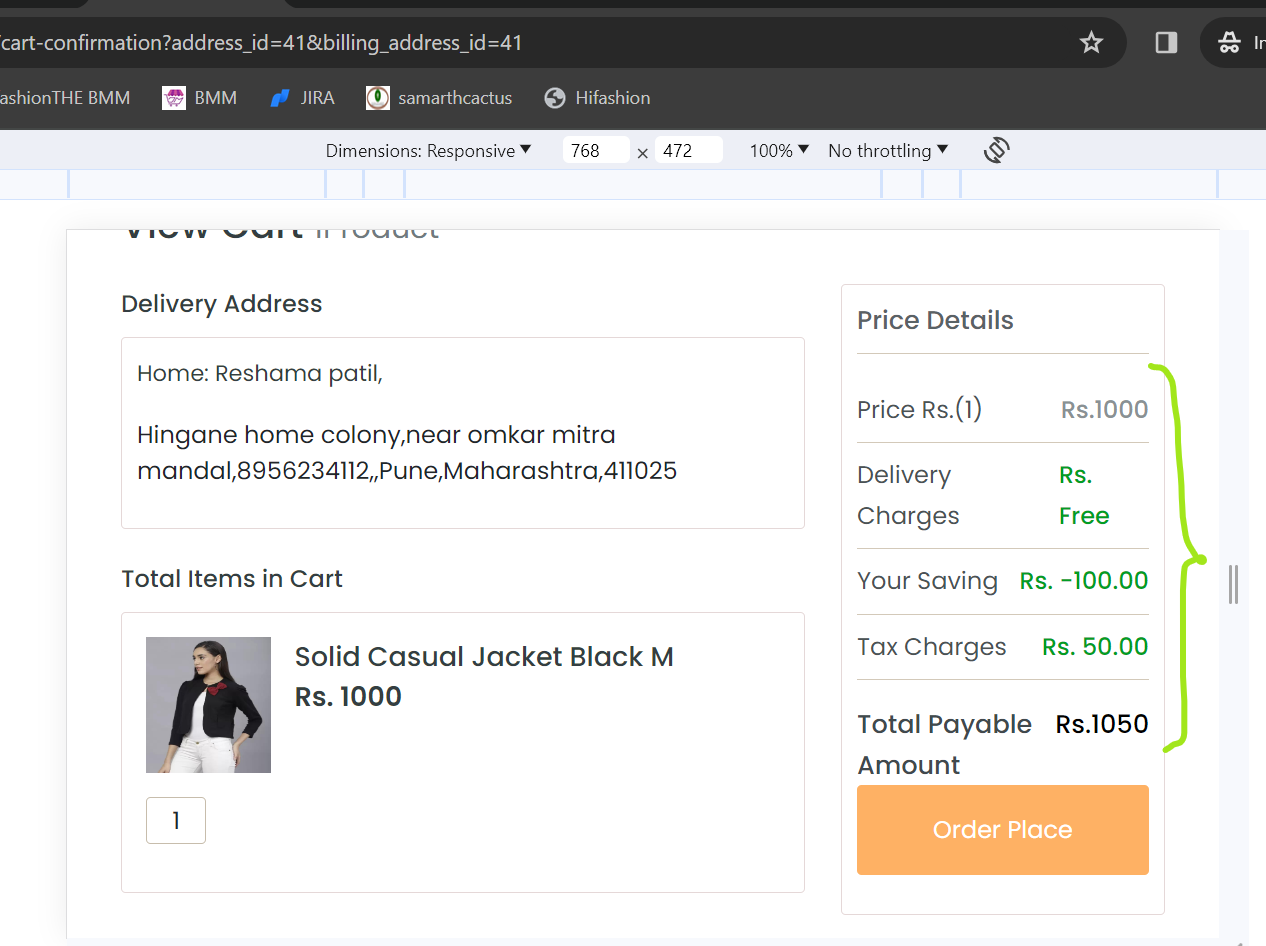Screen dimensions: 1266x946
Task: Expand the Dimensions: Responsive dropdown
Action: coord(429,151)
